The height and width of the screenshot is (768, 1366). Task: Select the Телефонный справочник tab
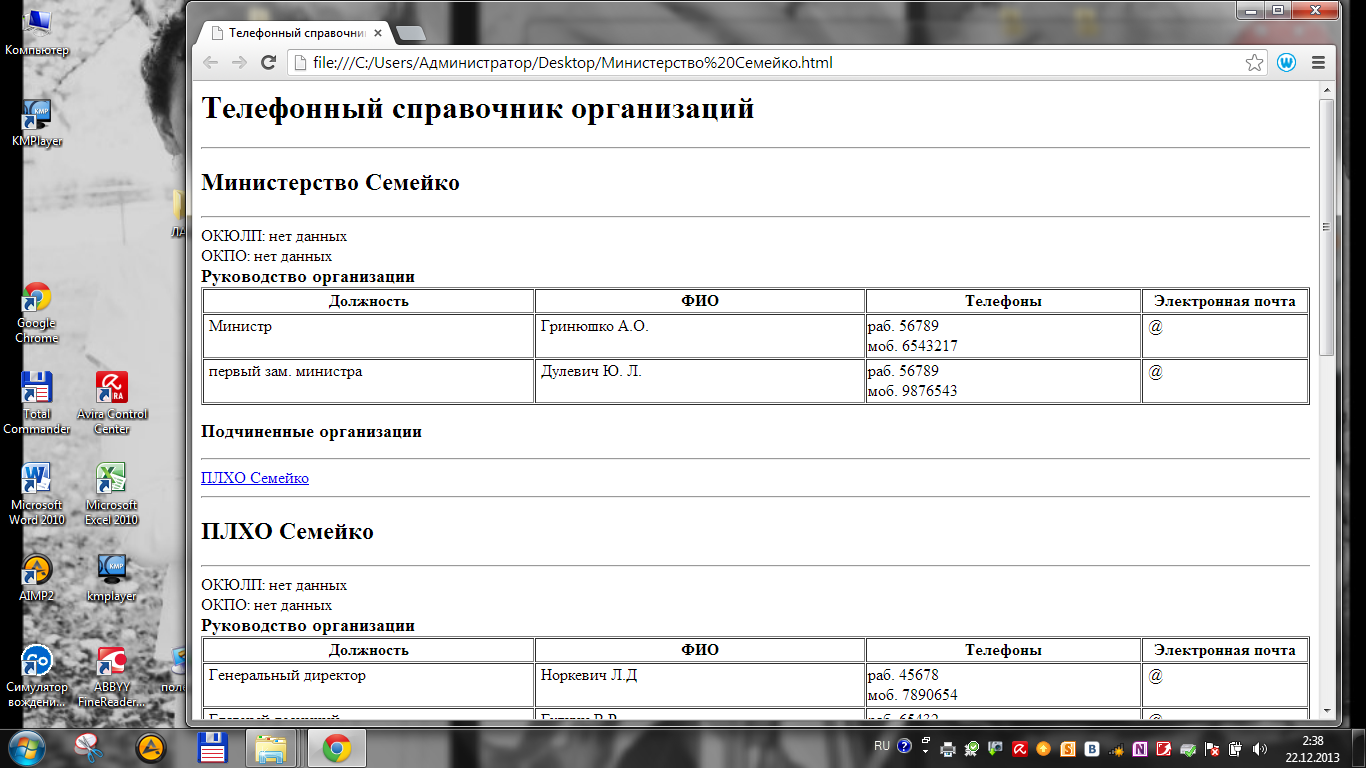point(297,33)
